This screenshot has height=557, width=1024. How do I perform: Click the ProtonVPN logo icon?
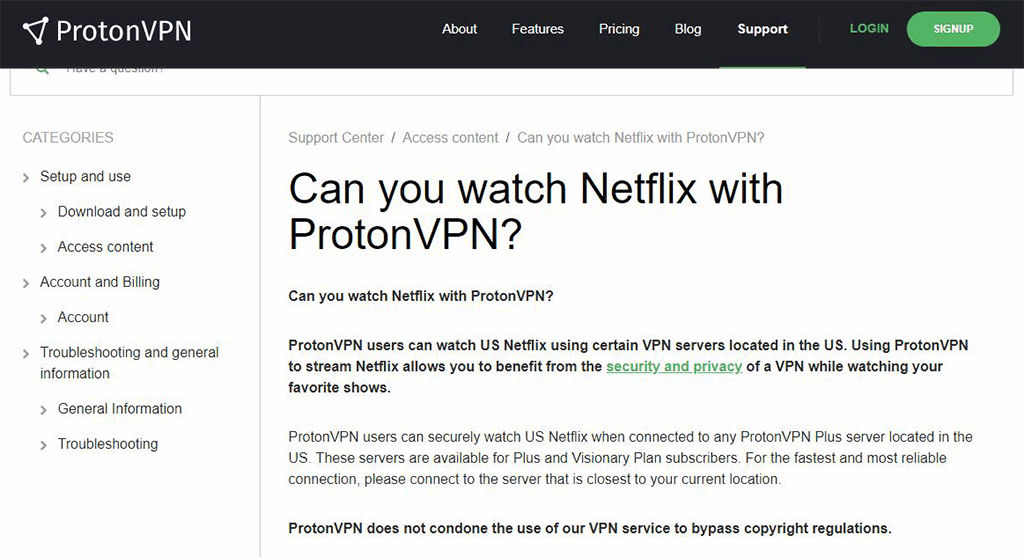pos(36,31)
